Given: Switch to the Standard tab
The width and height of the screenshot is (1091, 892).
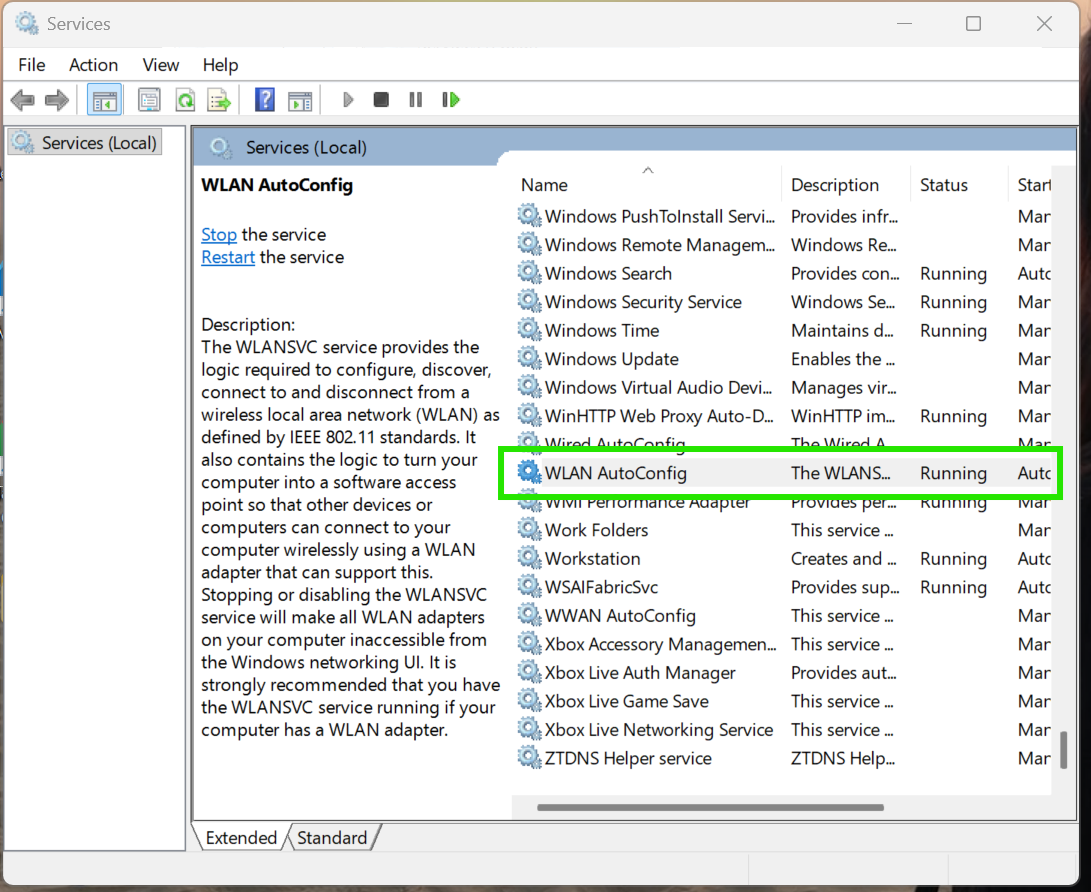Looking at the screenshot, I should click(332, 837).
